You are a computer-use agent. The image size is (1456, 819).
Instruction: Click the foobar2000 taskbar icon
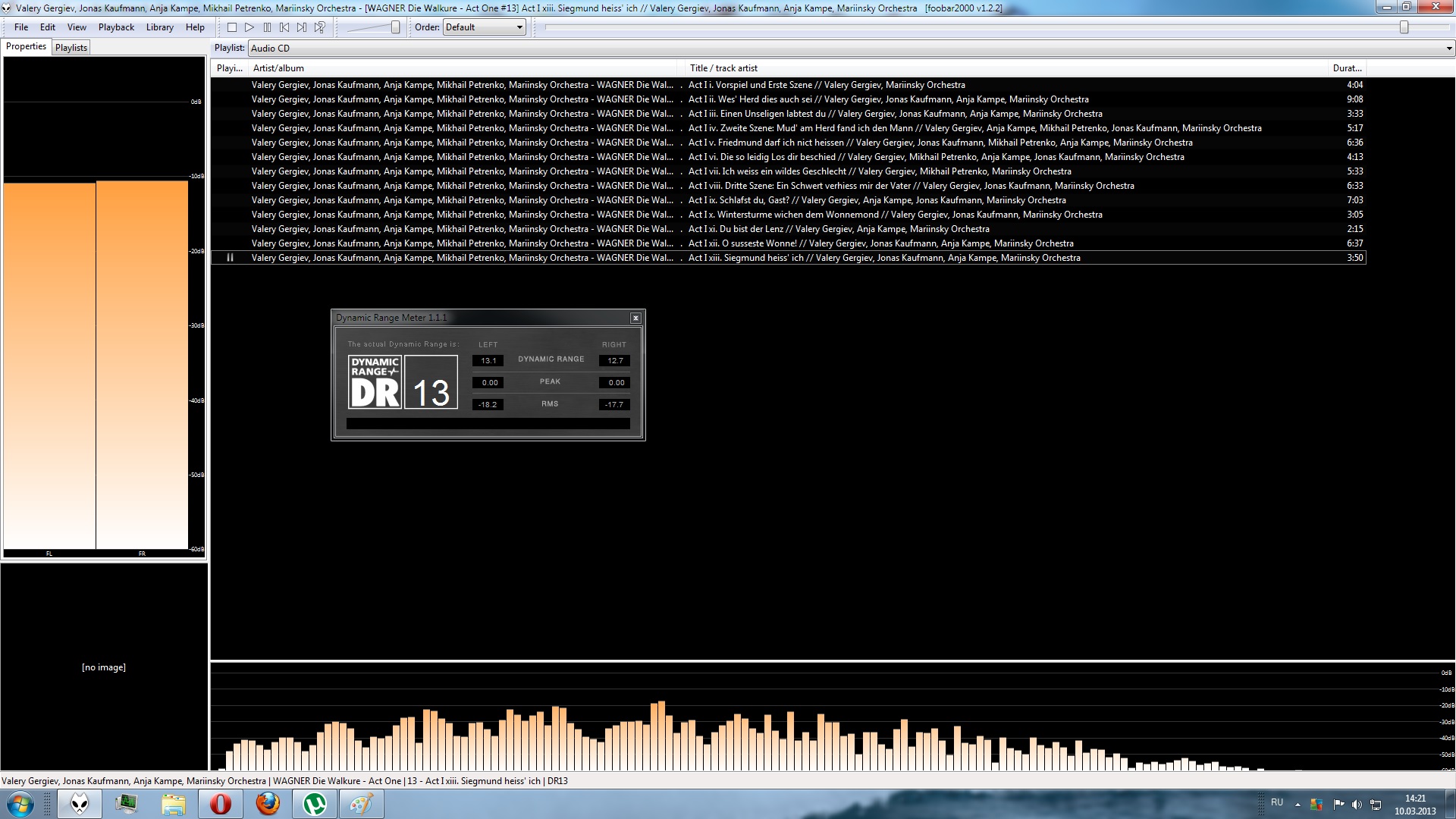pyautogui.click(x=80, y=804)
